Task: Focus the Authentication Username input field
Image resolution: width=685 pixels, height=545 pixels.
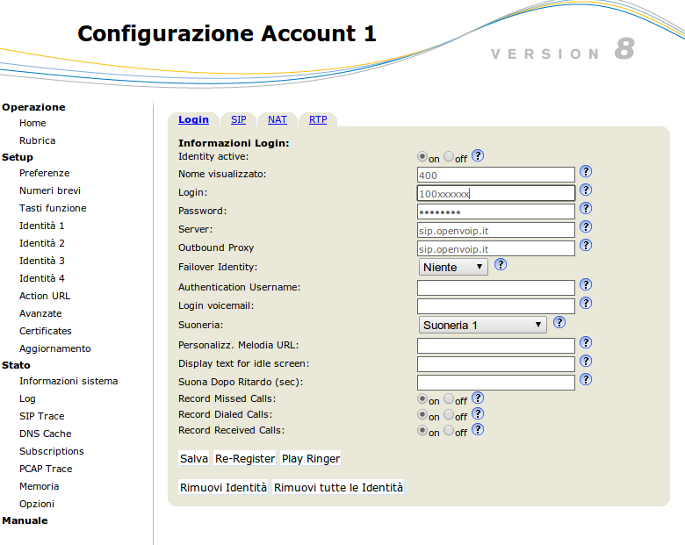Action: (x=496, y=288)
